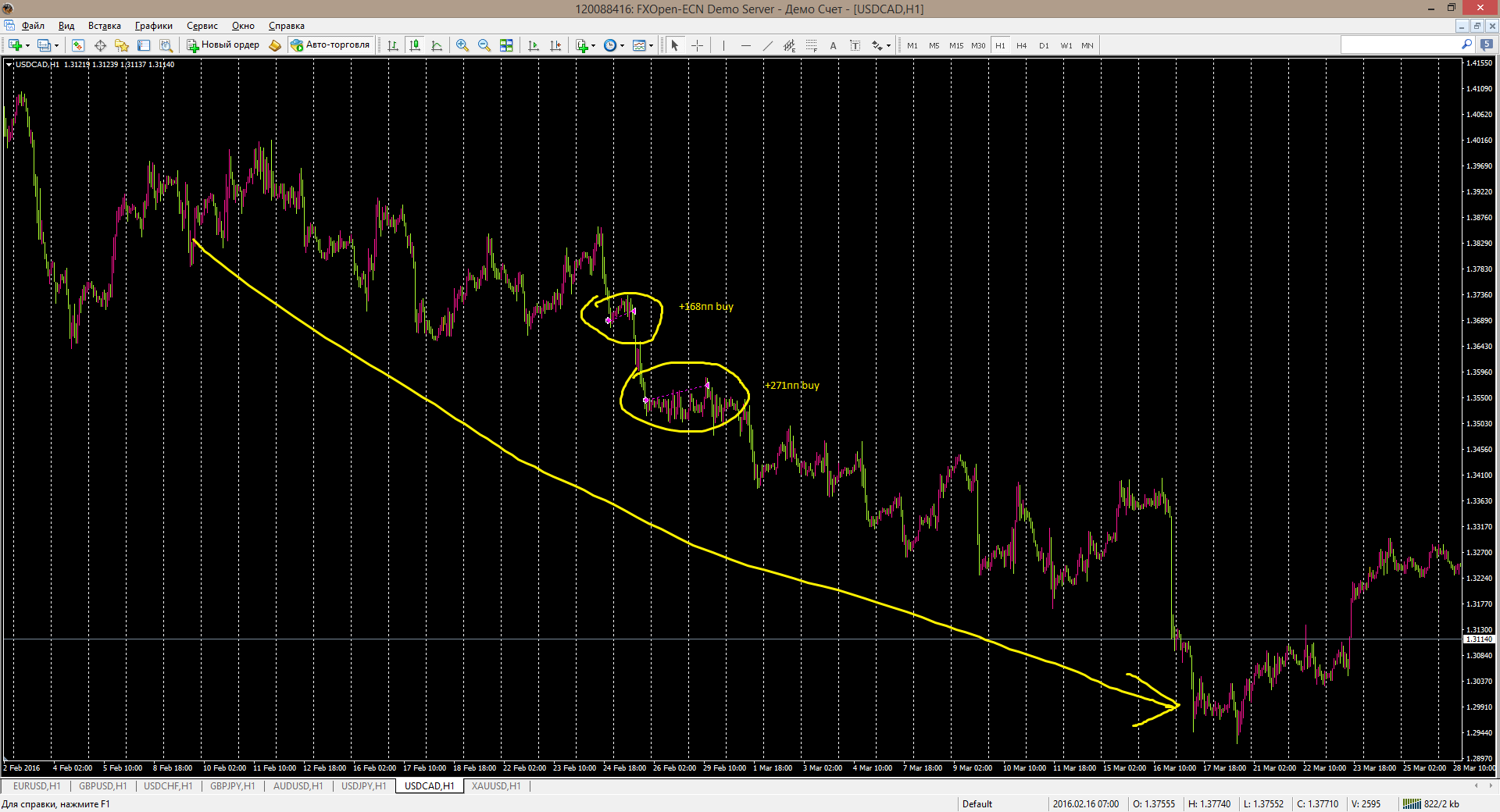The image size is (1500, 812).
Task: Select the equidistant channel tool
Action: (789, 45)
